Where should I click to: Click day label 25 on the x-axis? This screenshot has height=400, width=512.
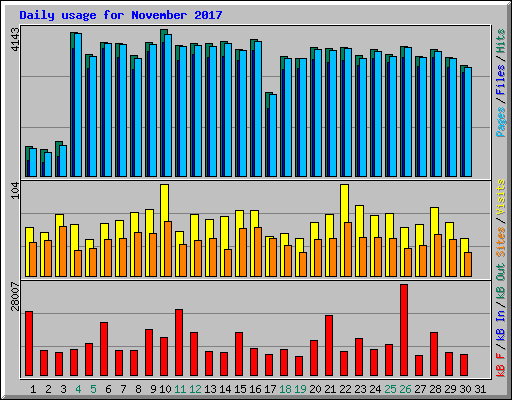click(x=390, y=389)
